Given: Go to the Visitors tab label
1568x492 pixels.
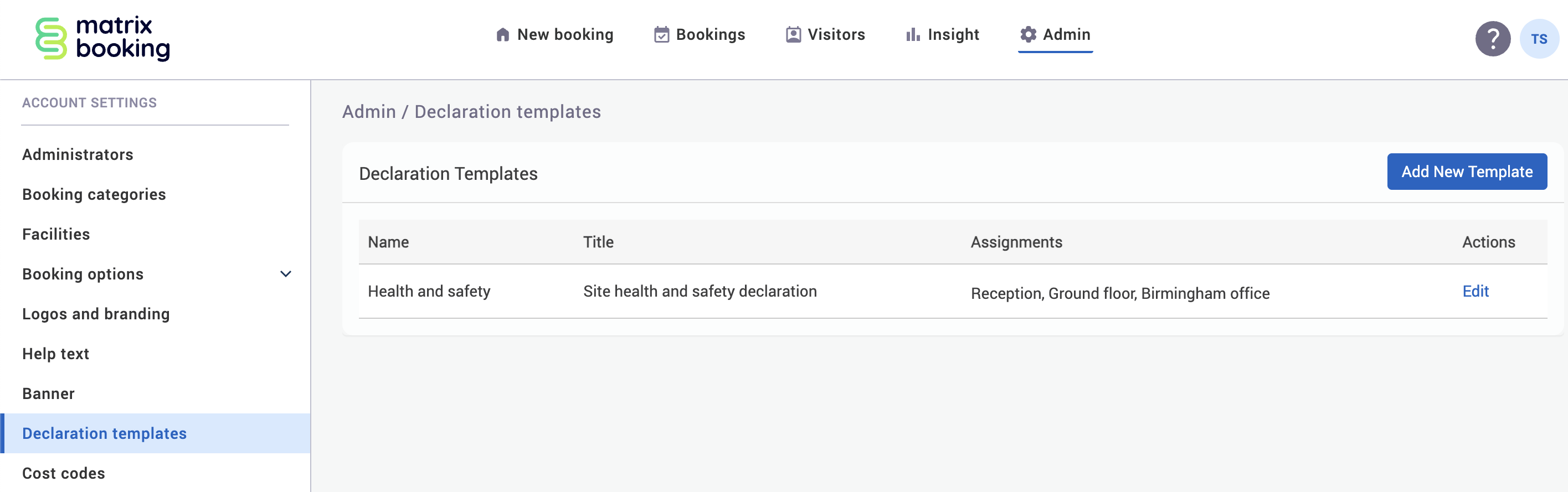Looking at the screenshot, I should 836,35.
